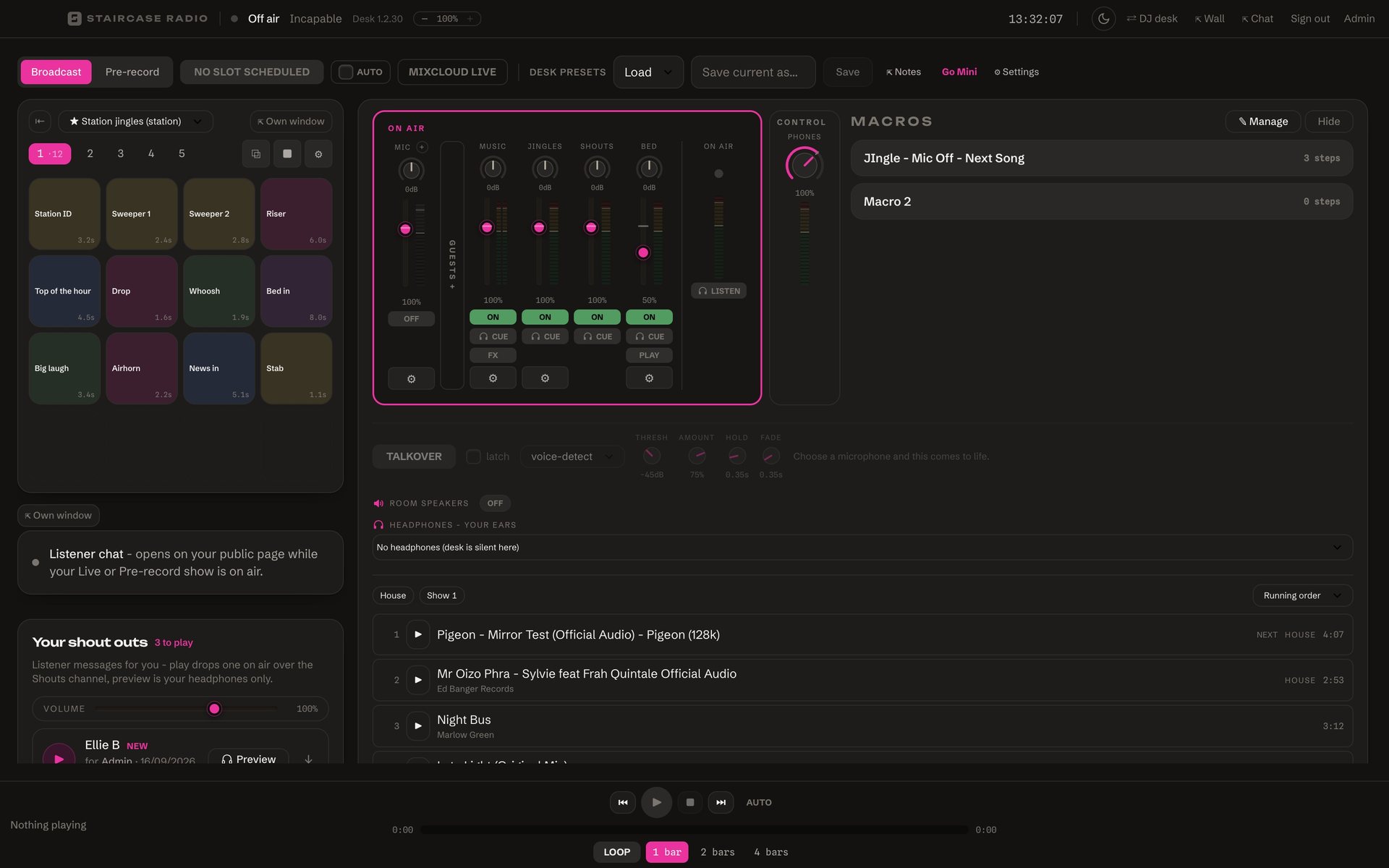
Task: Expand the GUESTS + strip
Action: coord(452,265)
